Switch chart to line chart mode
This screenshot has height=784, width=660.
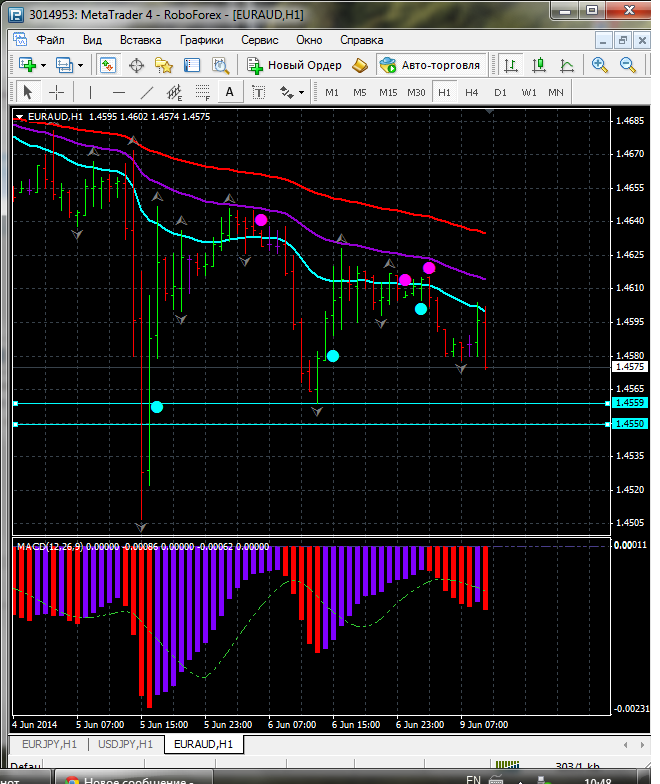click(566, 66)
